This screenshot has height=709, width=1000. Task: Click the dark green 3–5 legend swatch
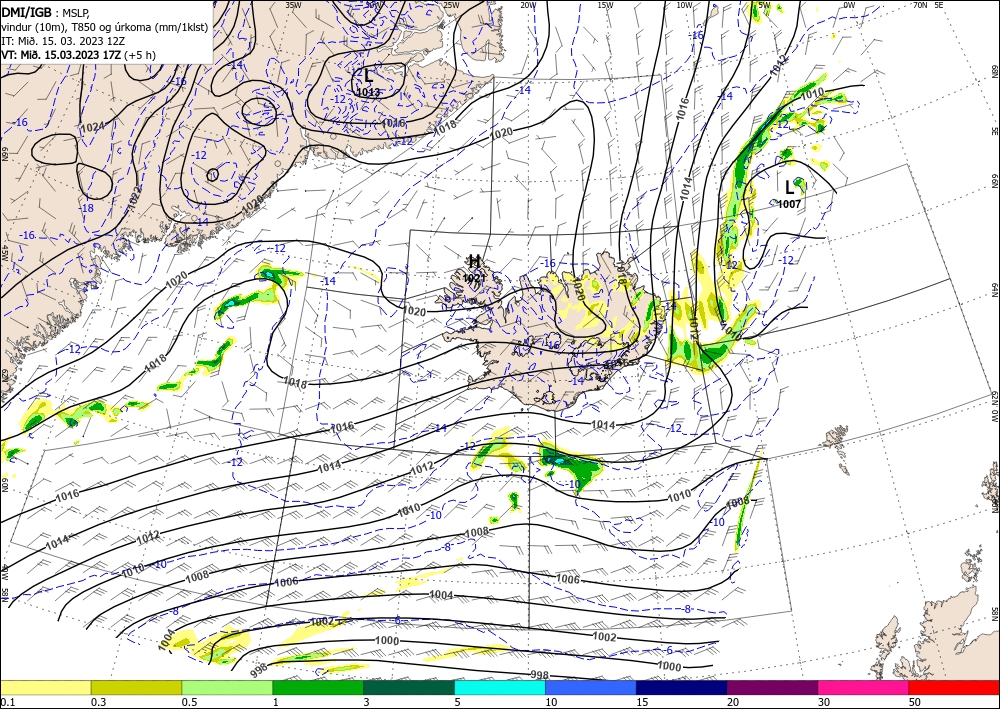click(409, 687)
